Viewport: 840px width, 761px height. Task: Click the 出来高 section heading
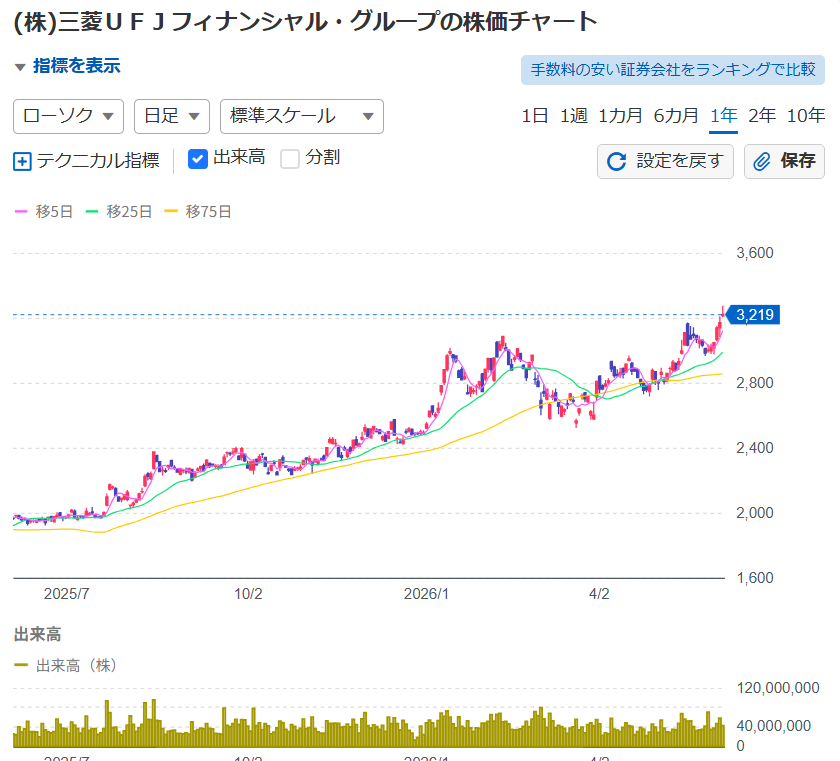pyautogui.click(x=38, y=635)
